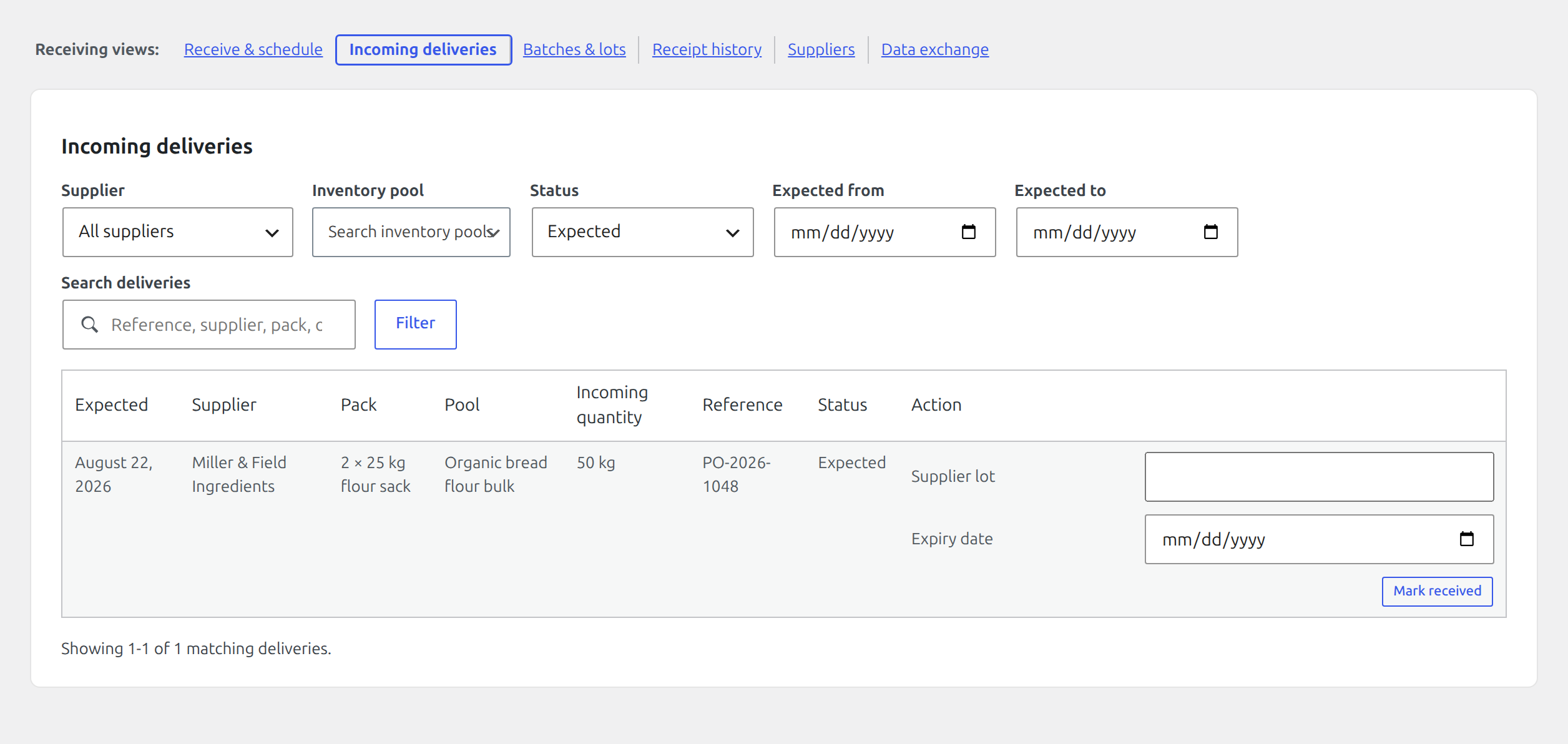Click the Status column header in the table
This screenshot has width=1568, height=744.
click(x=842, y=404)
